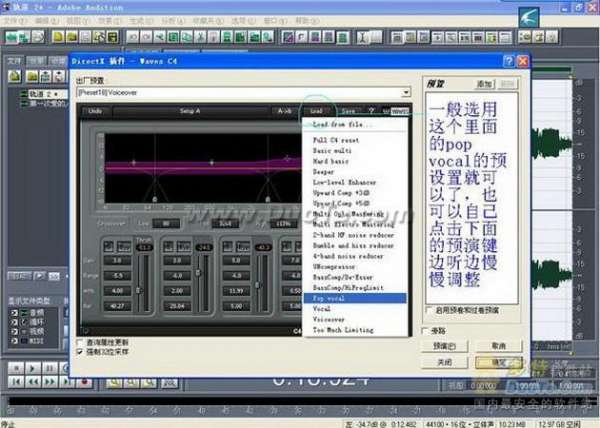This screenshot has height=428, width=600.
Task: Select the I-beam time selection tool
Action: (363, 37)
